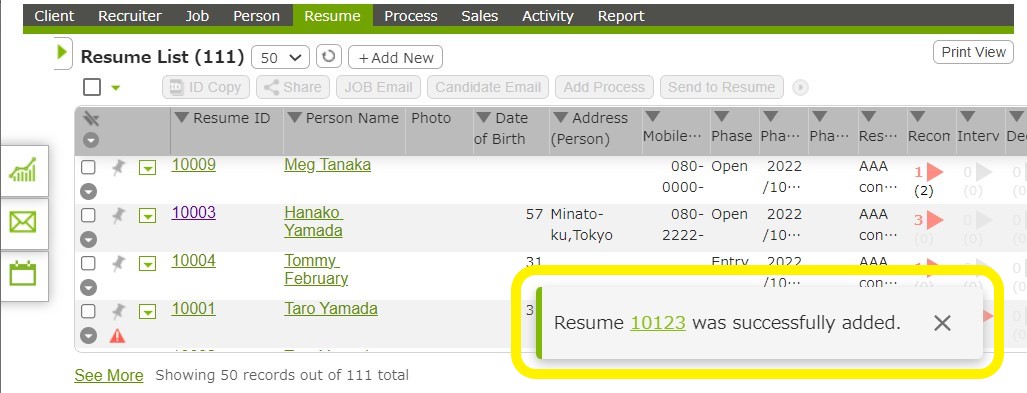Expand circle arrow under Meg Tanaka row

pyautogui.click(x=88, y=191)
